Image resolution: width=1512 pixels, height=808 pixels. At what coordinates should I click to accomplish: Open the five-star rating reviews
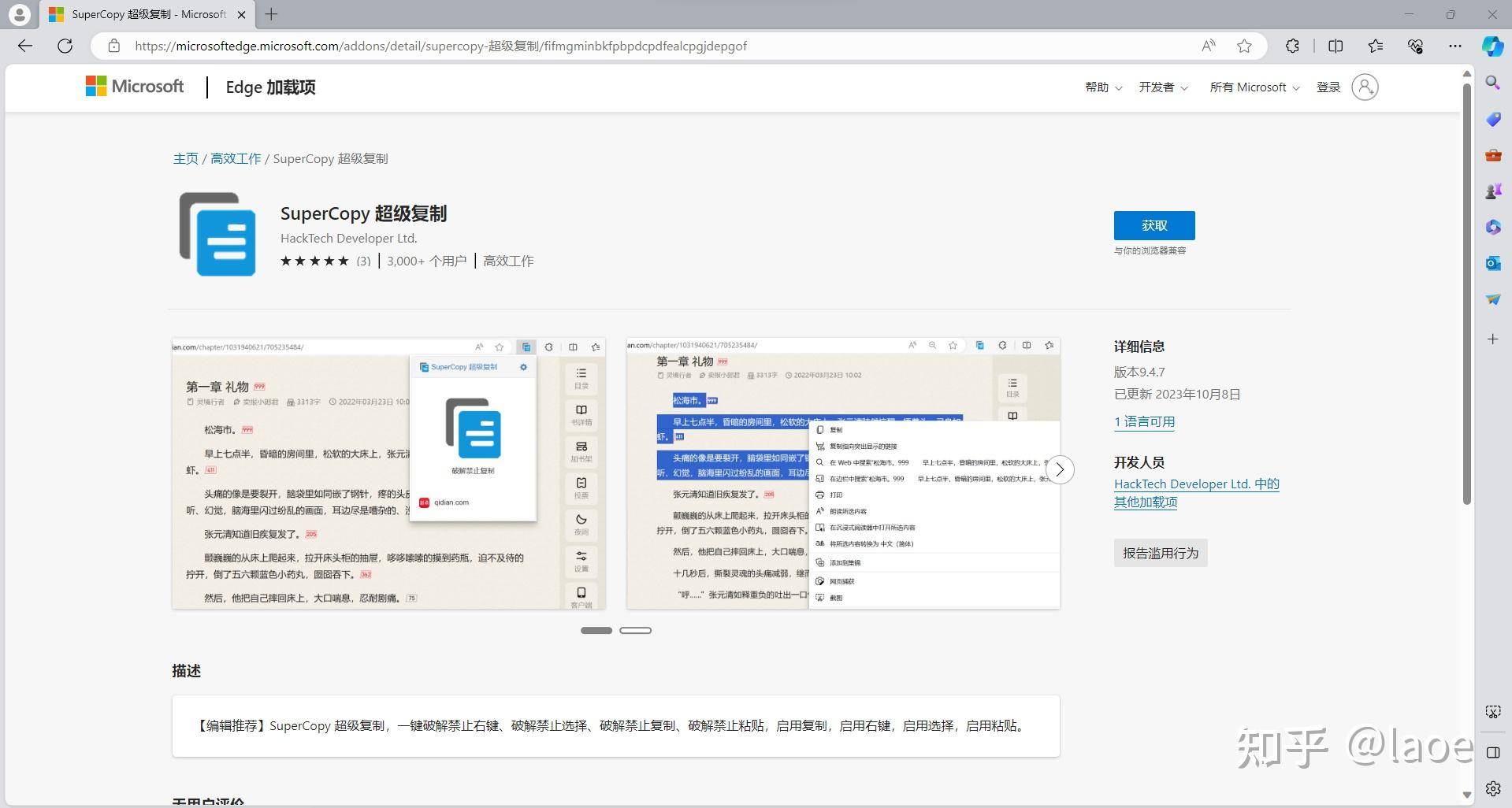point(325,261)
